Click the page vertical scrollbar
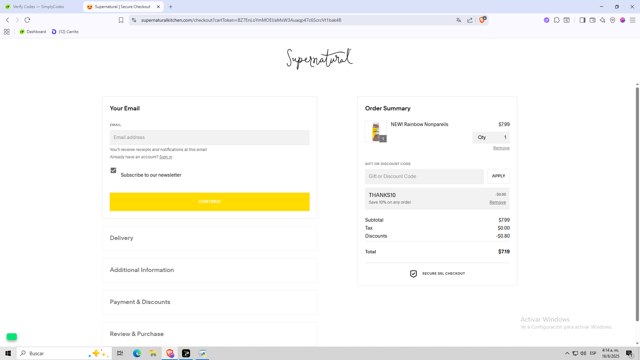Screen dimensions: 640x360 click(637, 204)
